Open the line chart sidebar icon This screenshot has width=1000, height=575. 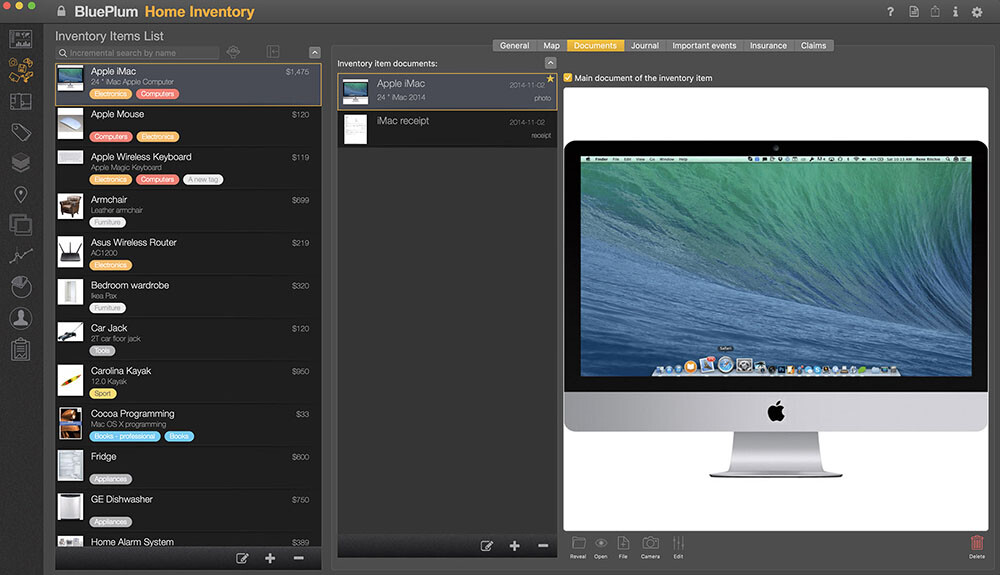[20, 256]
